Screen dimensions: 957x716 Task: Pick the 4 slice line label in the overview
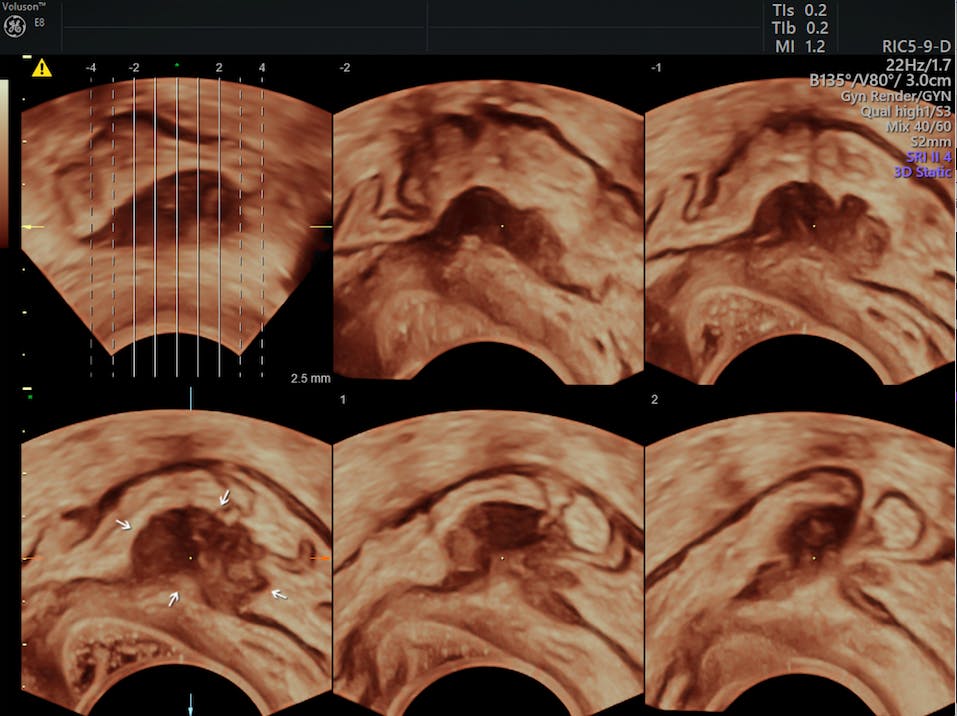(x=262, y=68)
